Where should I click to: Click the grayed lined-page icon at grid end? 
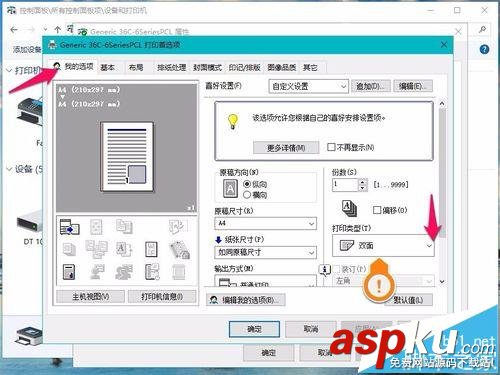click(179, 272)
